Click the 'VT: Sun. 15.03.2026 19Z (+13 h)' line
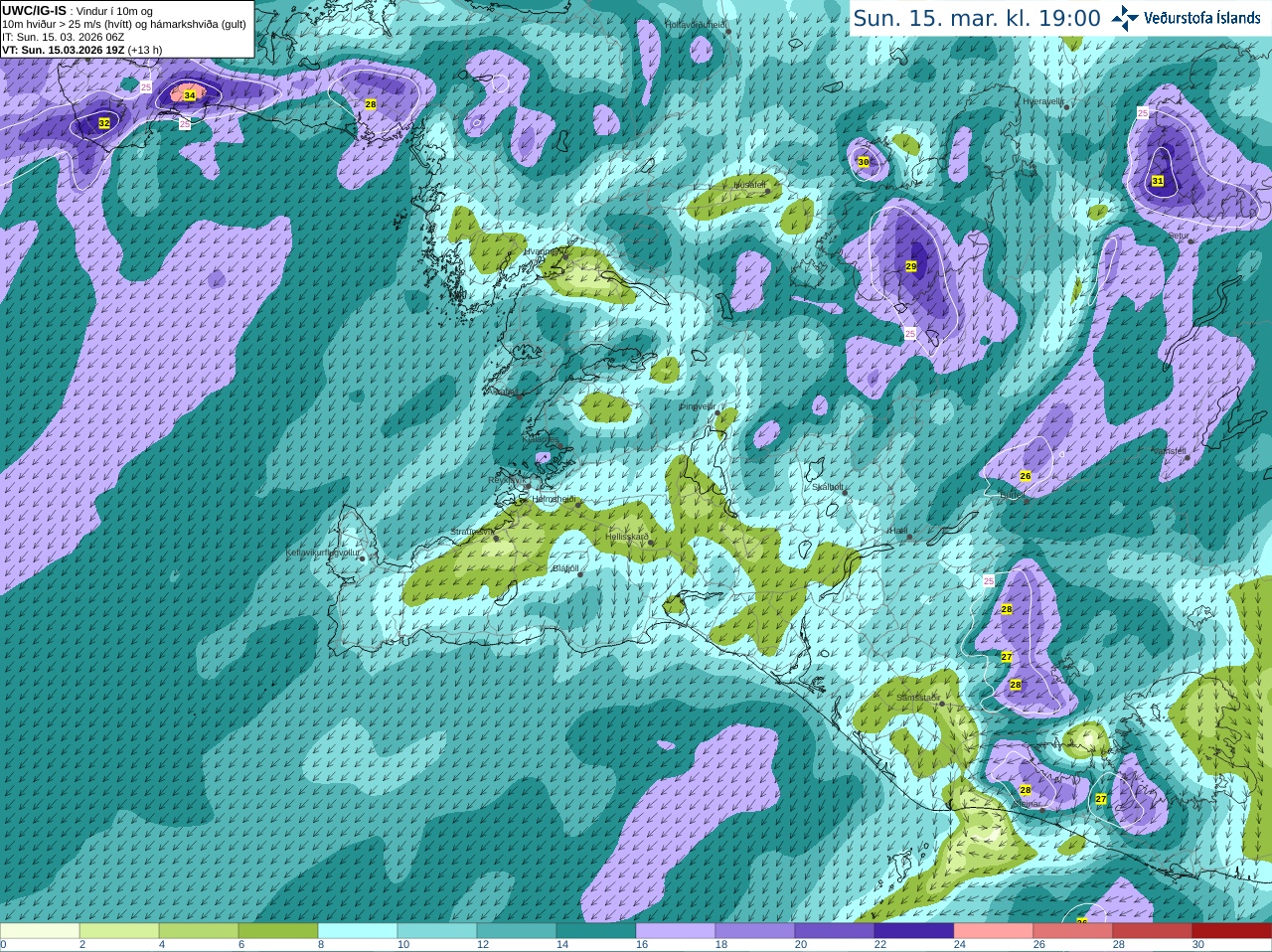The height and width of the screenshot is (952, 1272). pyautogui.click(x=81, y=50)
